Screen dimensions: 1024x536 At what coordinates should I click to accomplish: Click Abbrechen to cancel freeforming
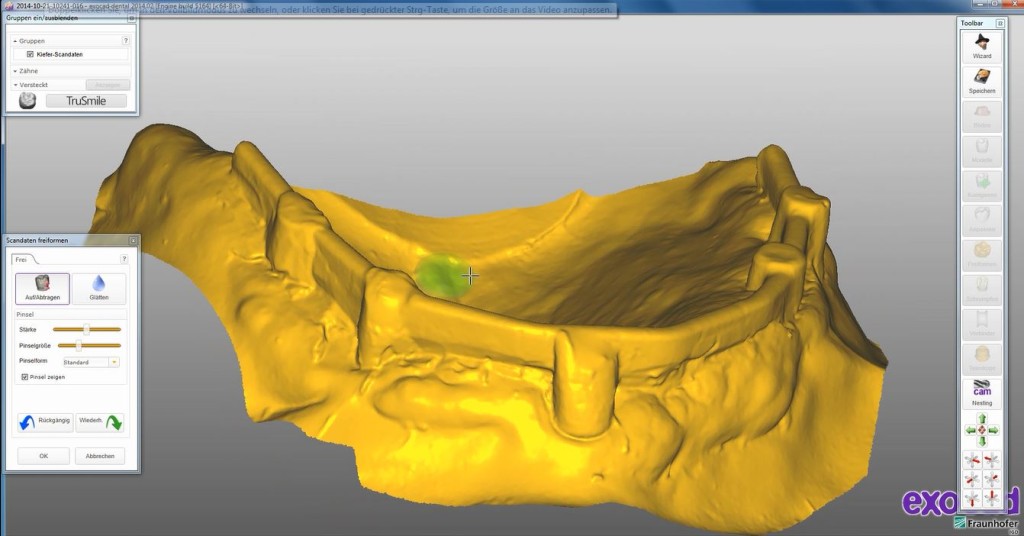(x=100, y=456)
